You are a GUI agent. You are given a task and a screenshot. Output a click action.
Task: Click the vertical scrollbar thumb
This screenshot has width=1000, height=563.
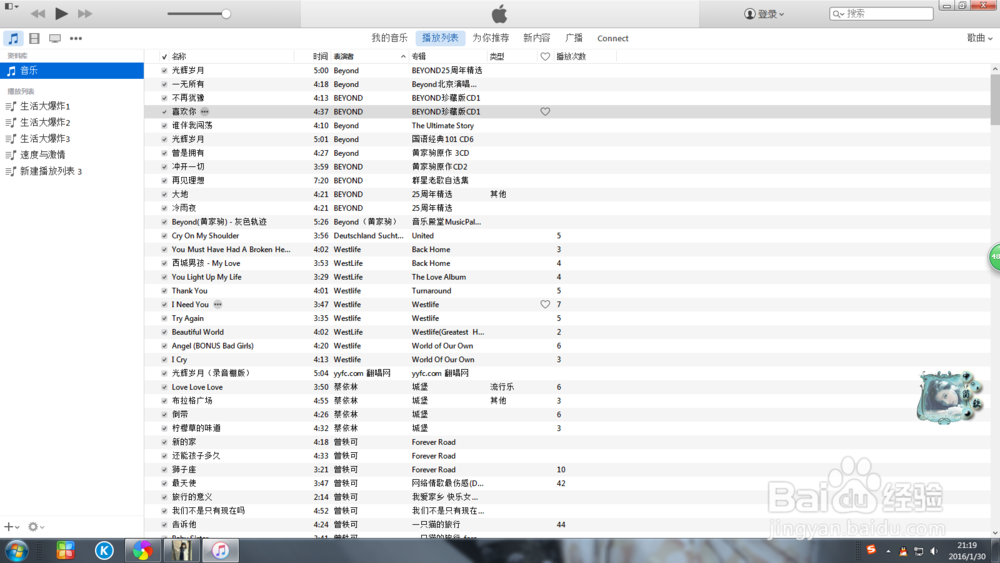pos(995,99)
